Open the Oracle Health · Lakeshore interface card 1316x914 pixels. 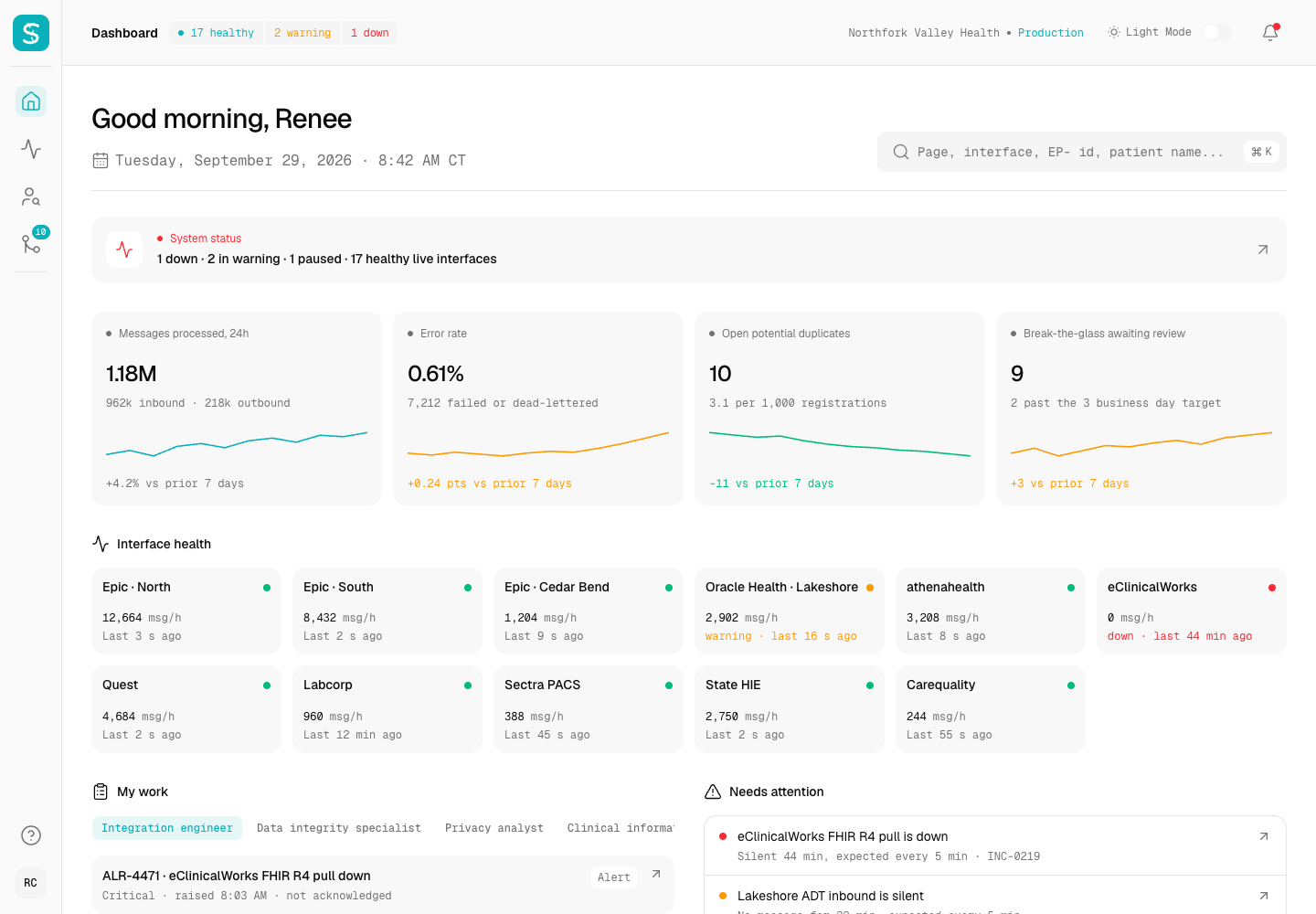tap(790, 611)
